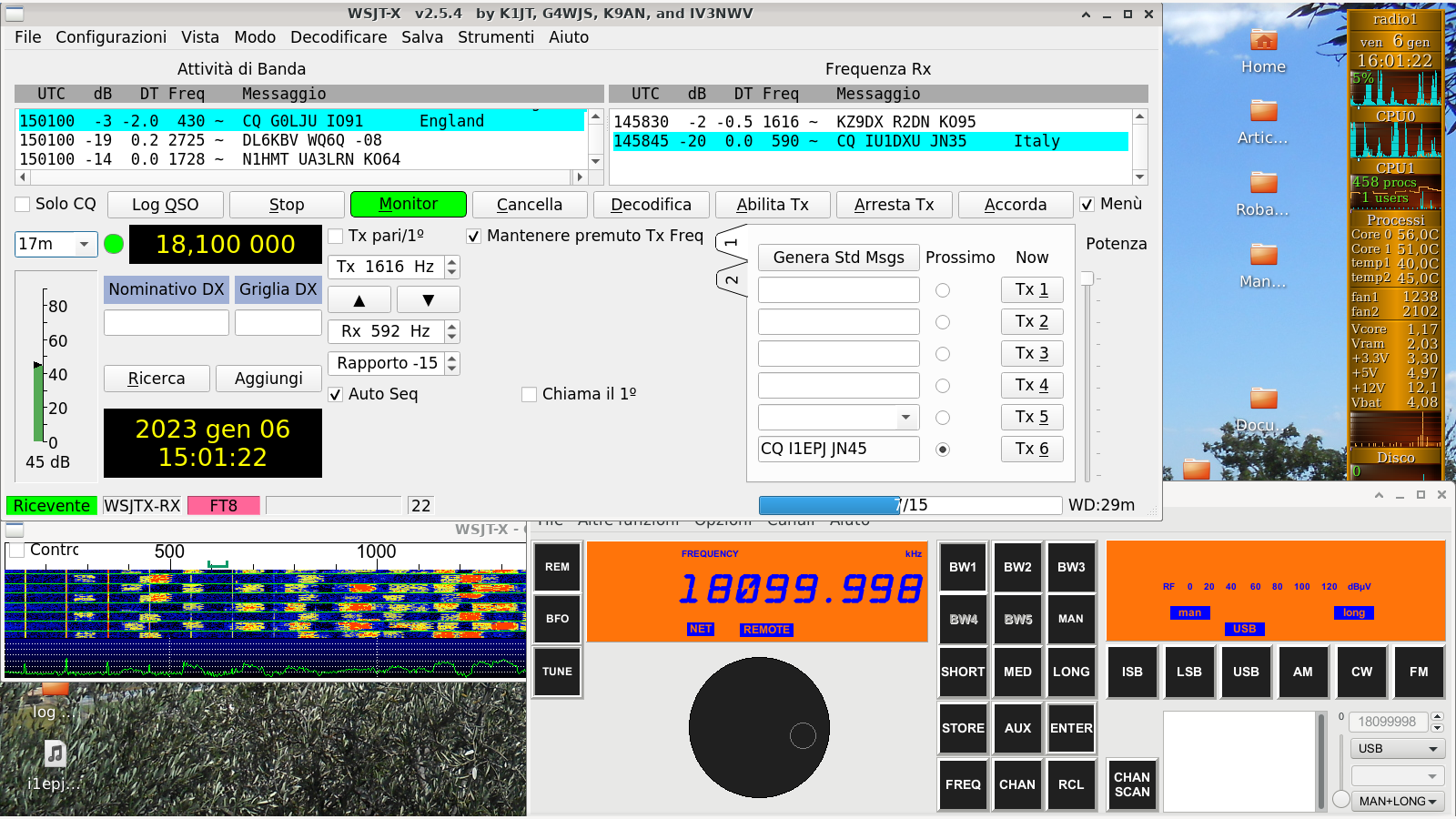Click the AUX button on the keypad
1456x819 pixels.
1017,728
